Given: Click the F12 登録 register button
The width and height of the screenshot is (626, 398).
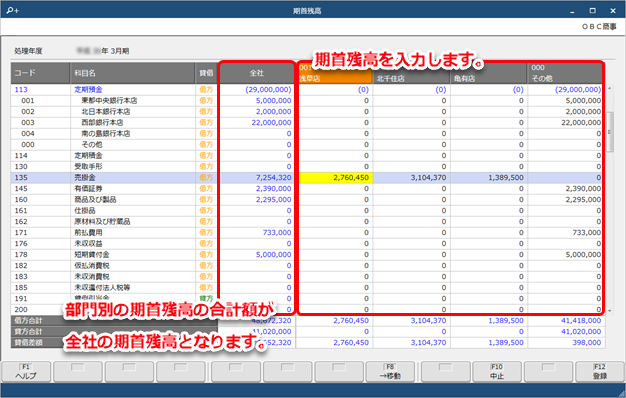Looking at the screenshot, I should coord(600,372).
